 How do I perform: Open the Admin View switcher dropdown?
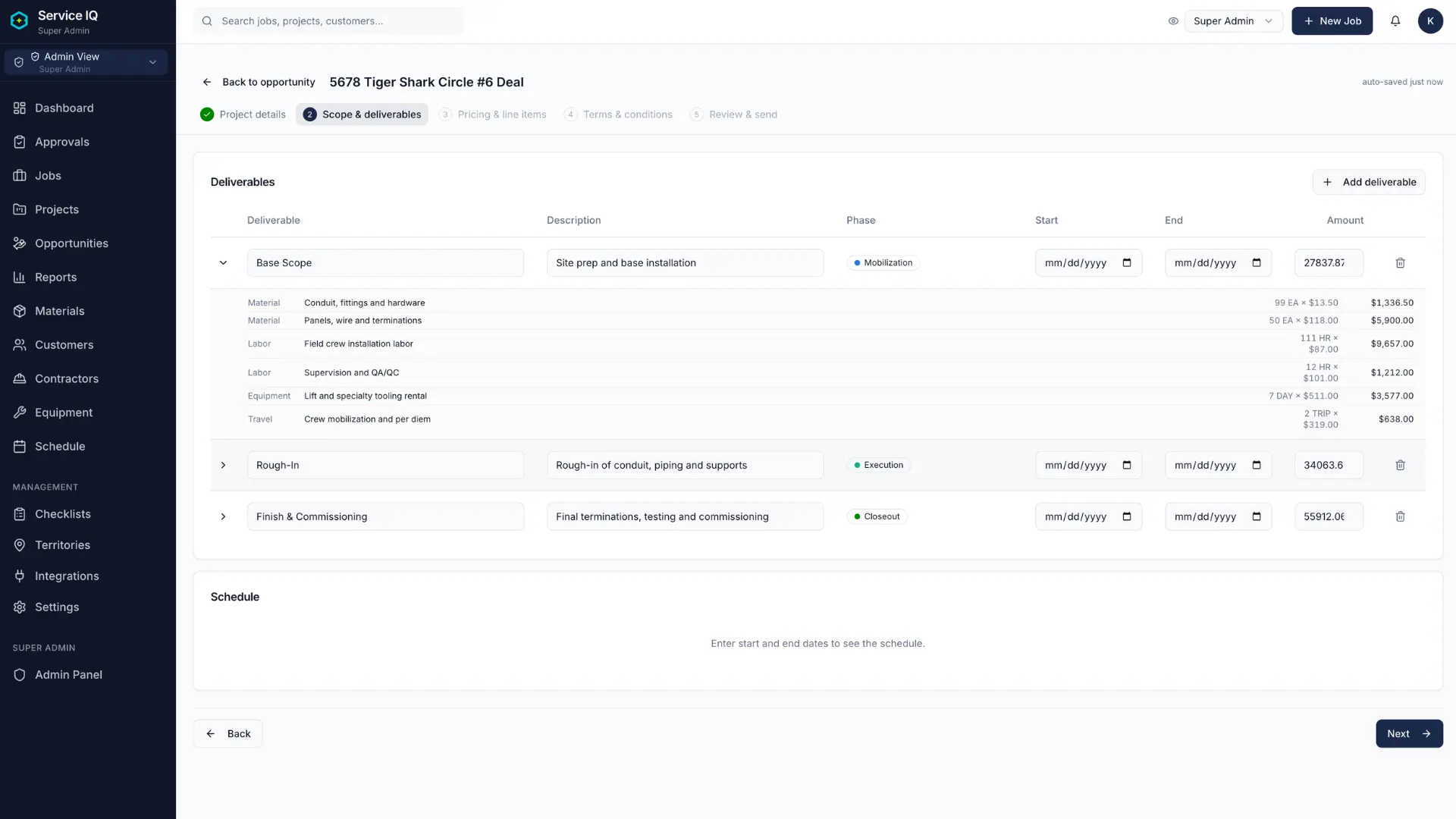tap(86, 62)
